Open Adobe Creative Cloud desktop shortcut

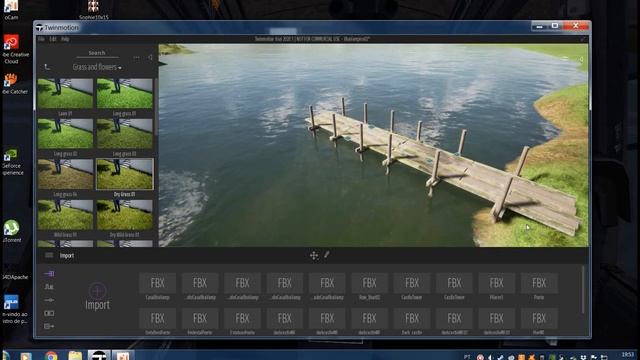pos(12,49)
